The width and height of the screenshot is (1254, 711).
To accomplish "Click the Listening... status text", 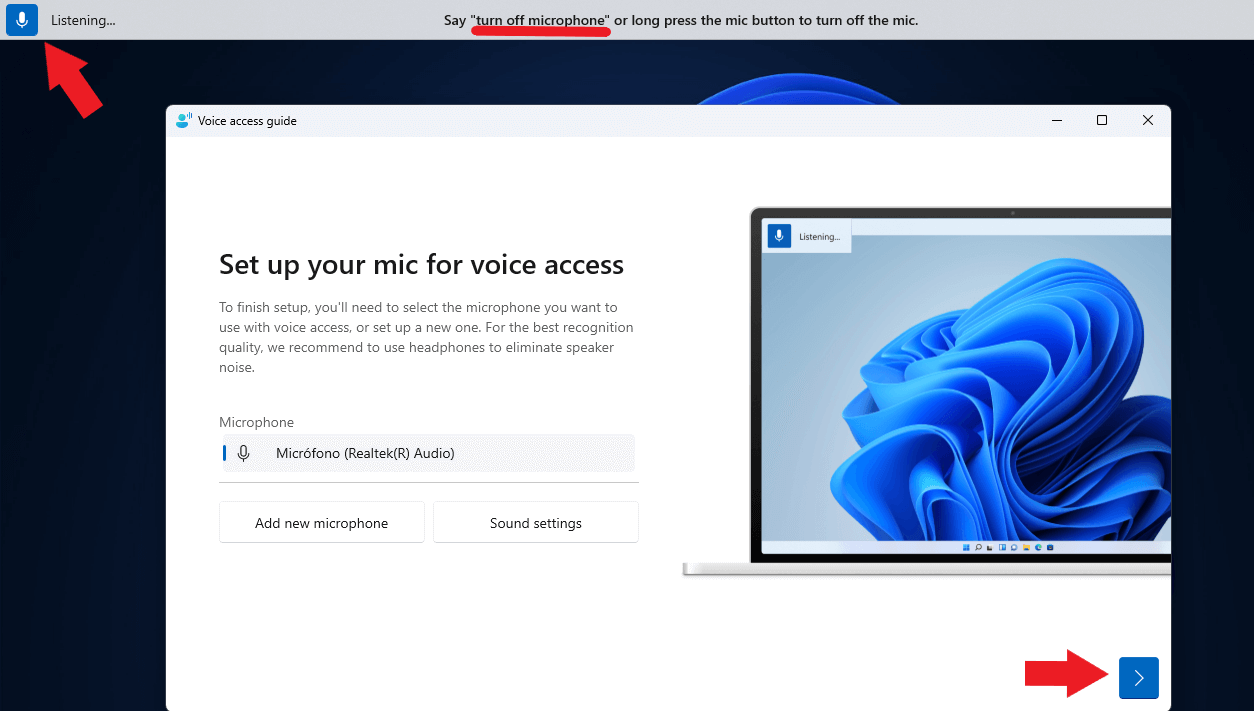I will click(x=83, y=20).
